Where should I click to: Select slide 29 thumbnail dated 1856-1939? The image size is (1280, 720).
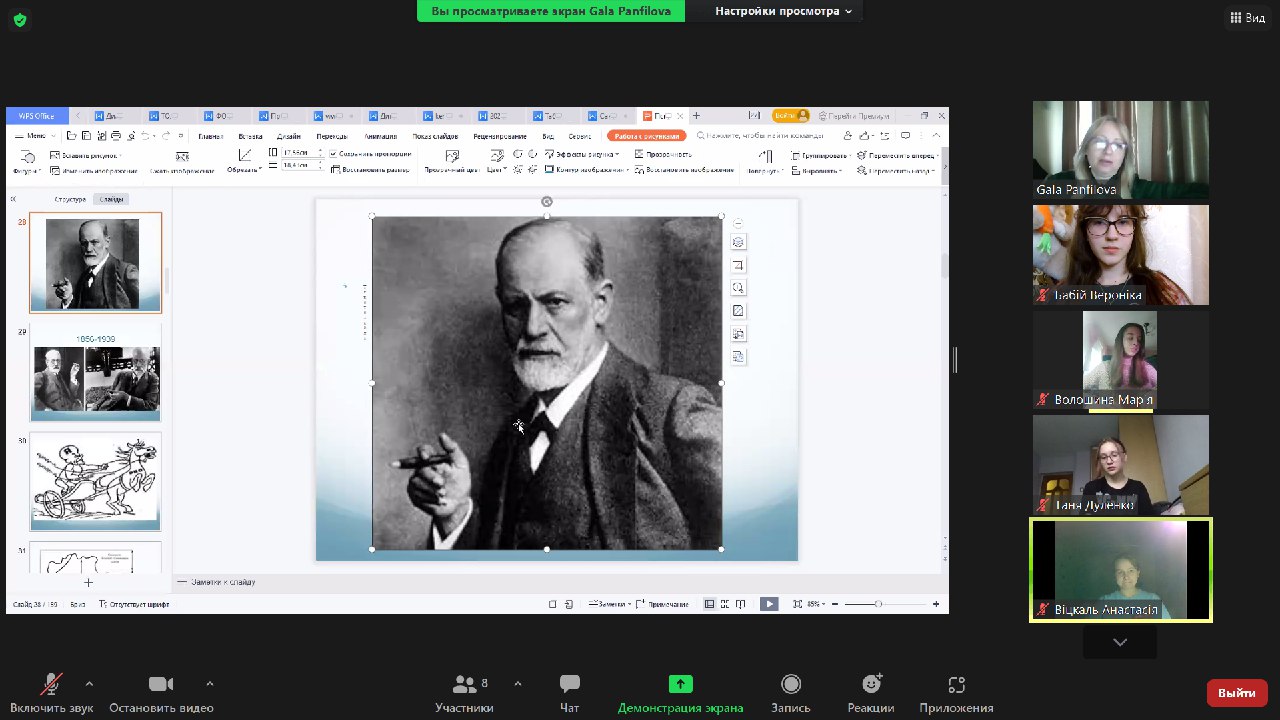(x=96, y=373)
